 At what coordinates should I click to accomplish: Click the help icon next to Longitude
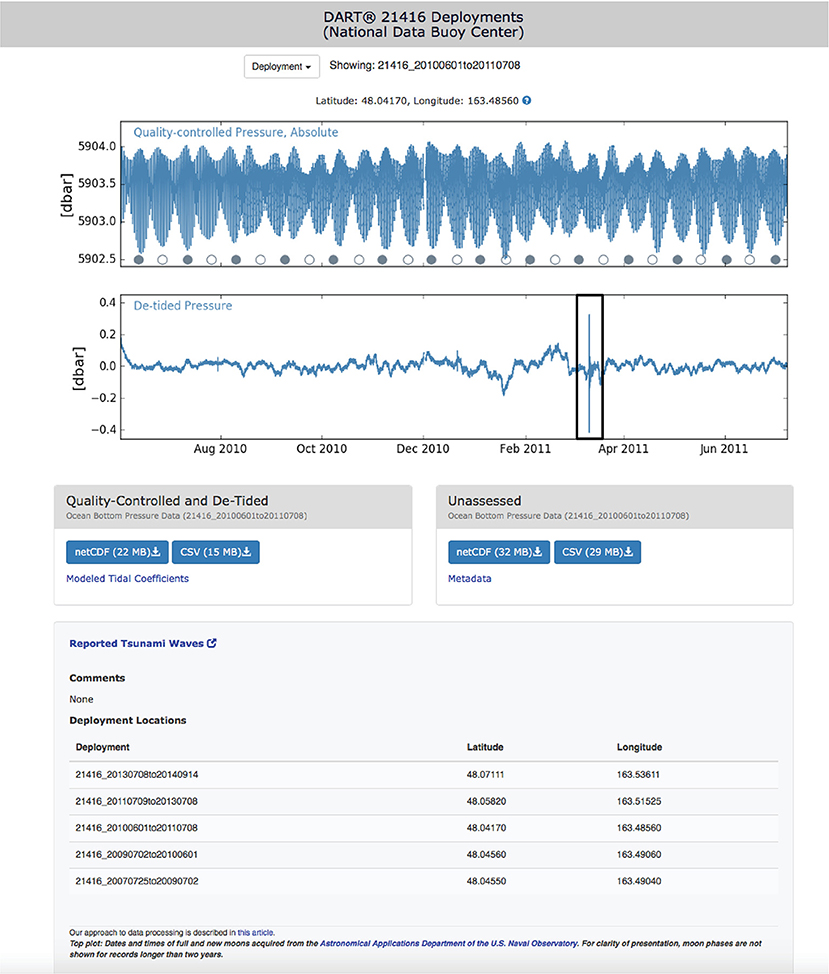pos(527,101)
